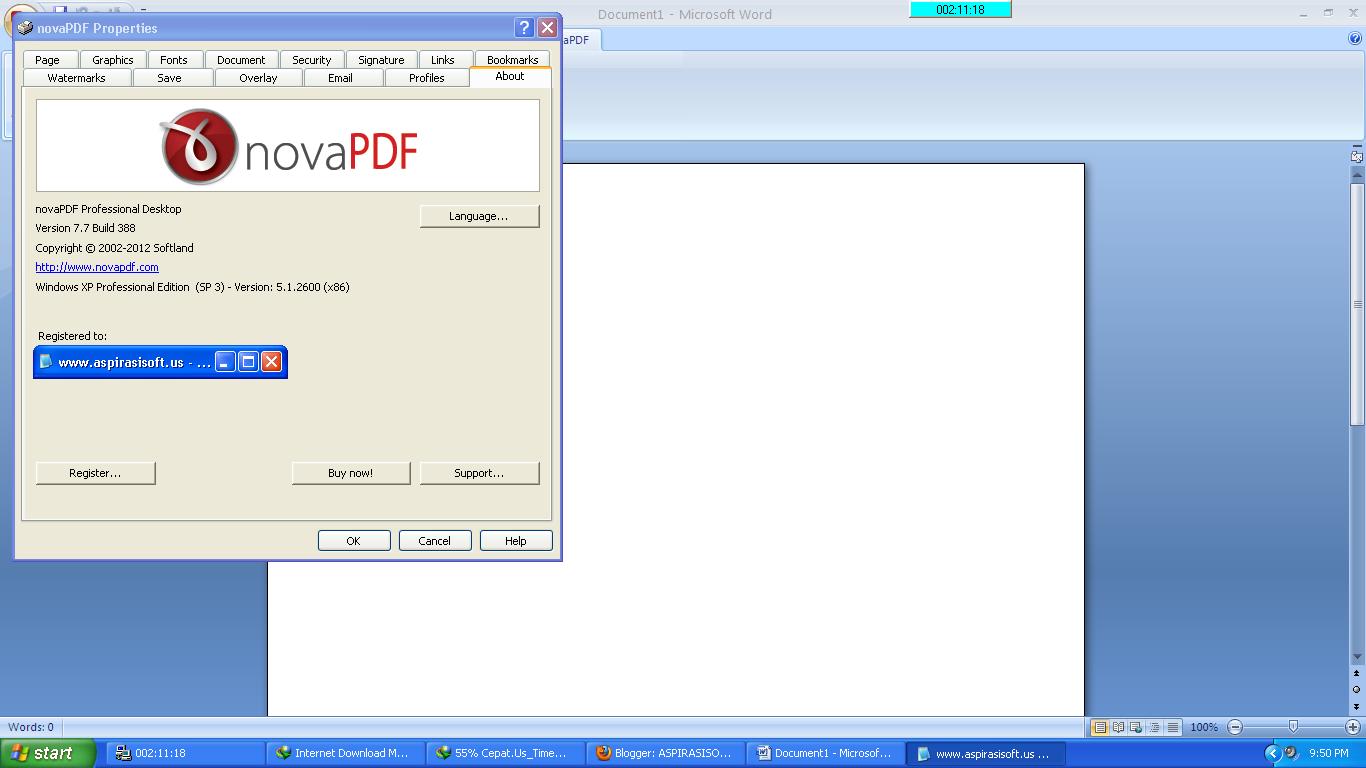The image size is (1366, 768).
Task: Open the www.novapdf.com link
Action: pos(97,267)
